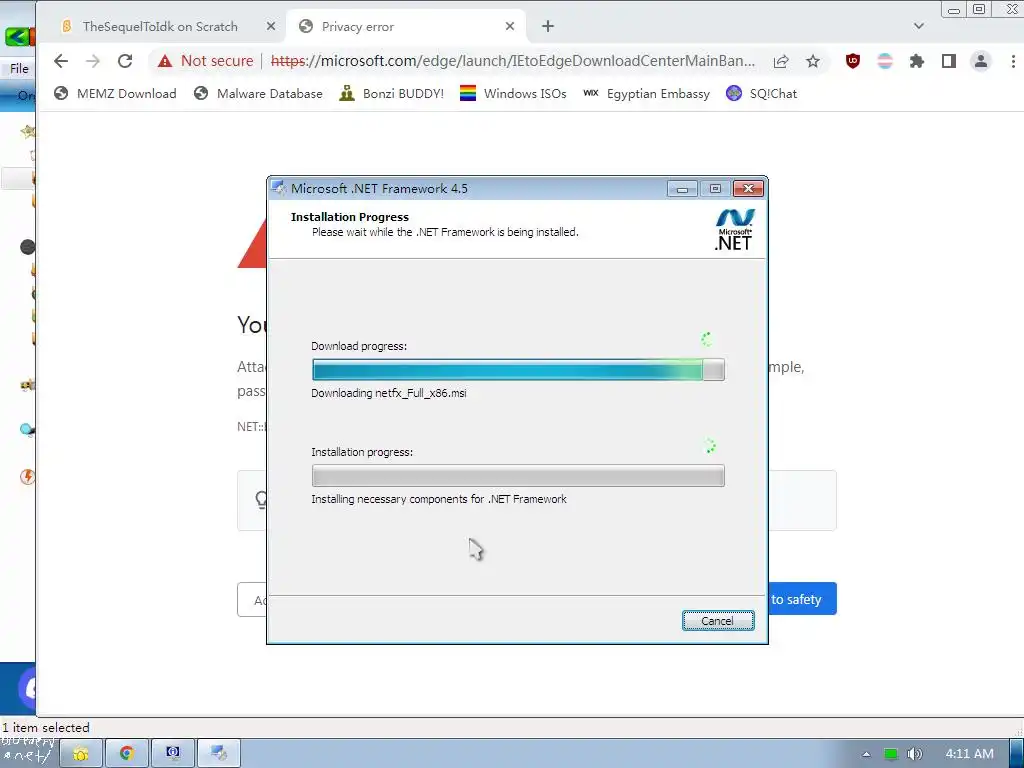The width and height of the screenshot is (1024, 768).
Task: Open a new browser tab
Action: click(548, 26)
